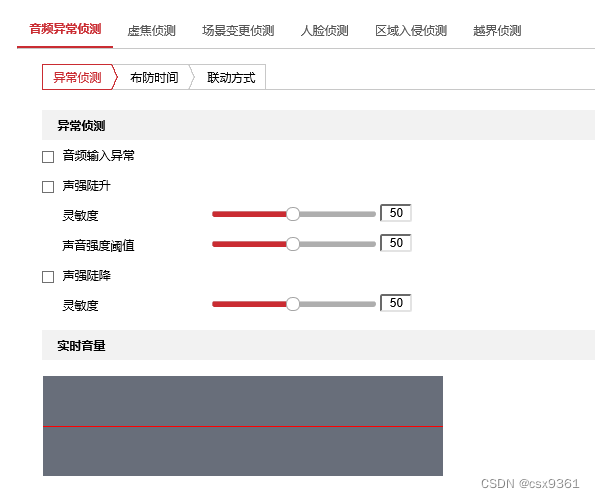The height and width of the screenshot is (498, 595).
Task: Switch to the 布防时间 step
Action: pyautogui.click(x=154, y=77)
